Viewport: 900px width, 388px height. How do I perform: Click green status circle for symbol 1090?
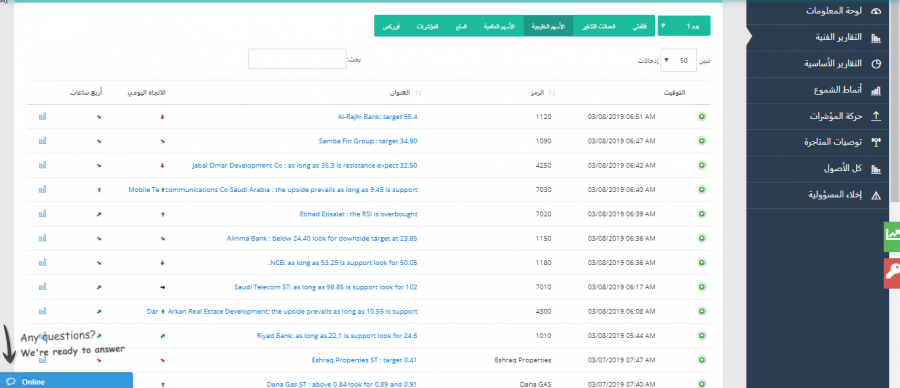701,141
